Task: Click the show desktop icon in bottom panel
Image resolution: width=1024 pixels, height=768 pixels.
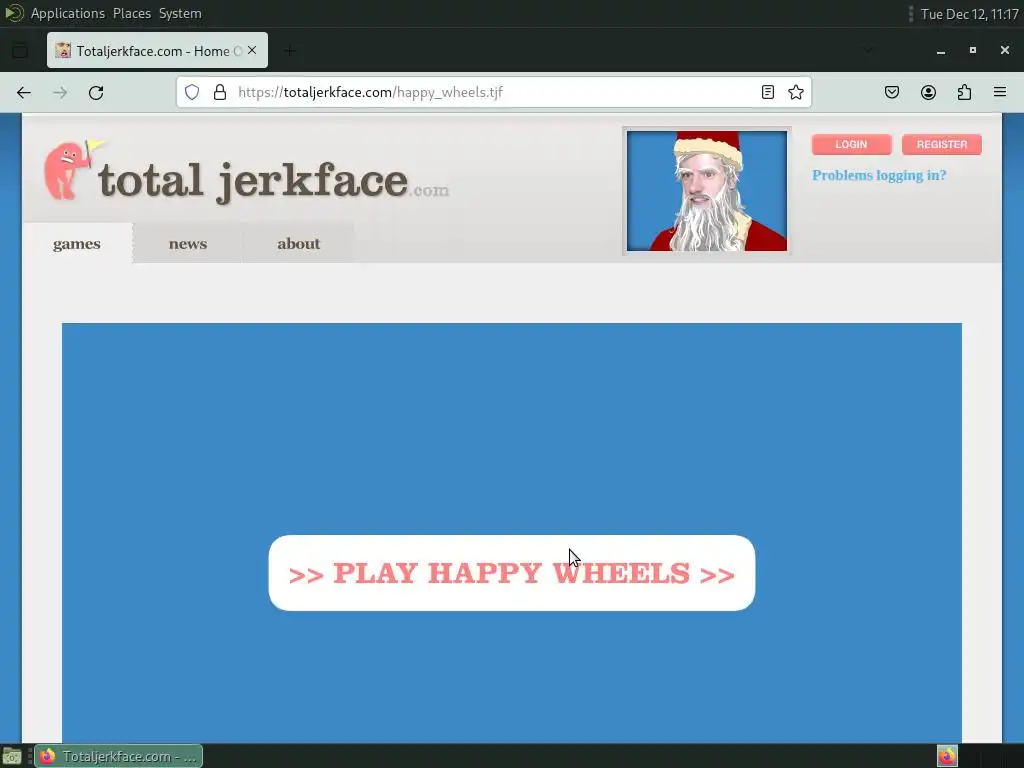Action: click(x=12, y=756)
